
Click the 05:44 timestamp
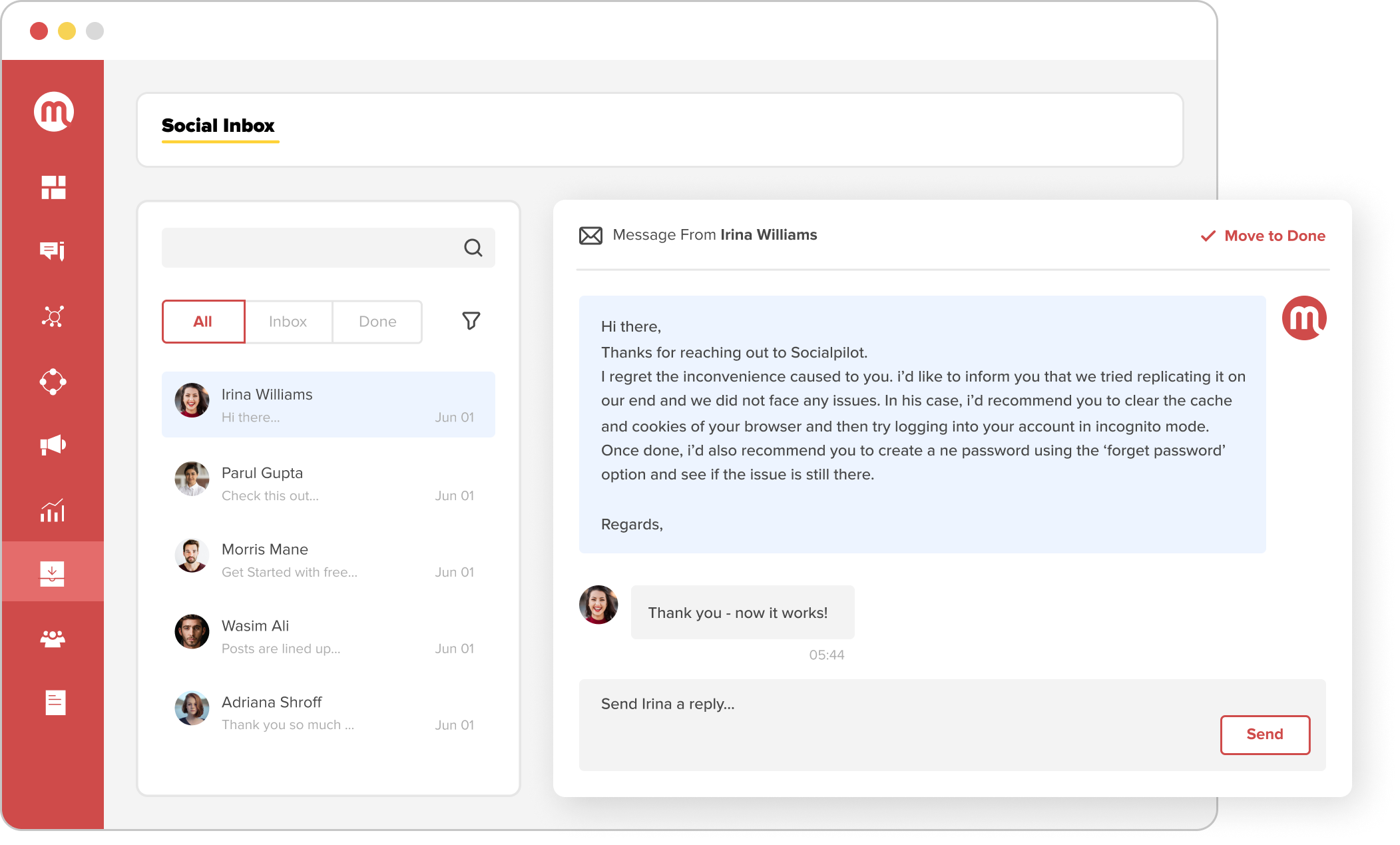(827, 655)
